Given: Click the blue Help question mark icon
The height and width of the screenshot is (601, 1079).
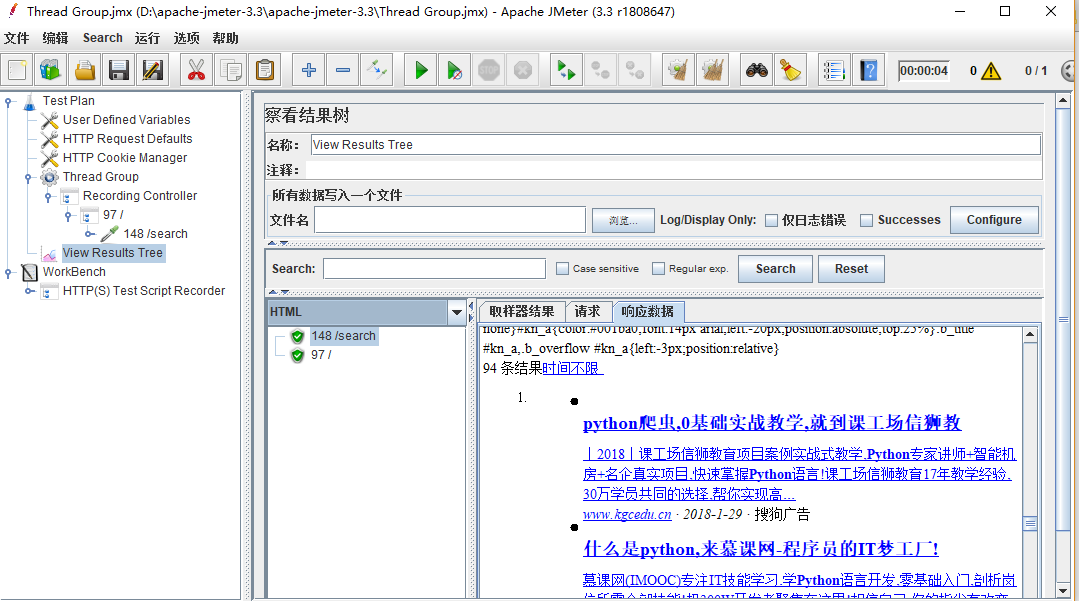Looking at the screenshot, I should pyautogui.click(x=868, y=70).
